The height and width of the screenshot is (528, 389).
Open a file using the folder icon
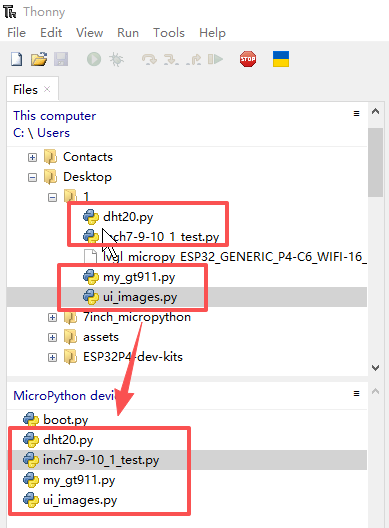tap(39, 59)
